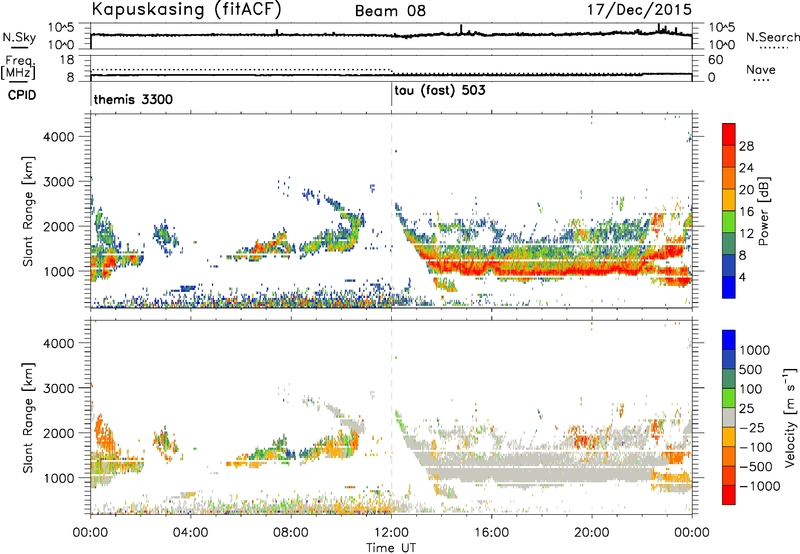Click the "08:00" time tick label

pos(291,533)
